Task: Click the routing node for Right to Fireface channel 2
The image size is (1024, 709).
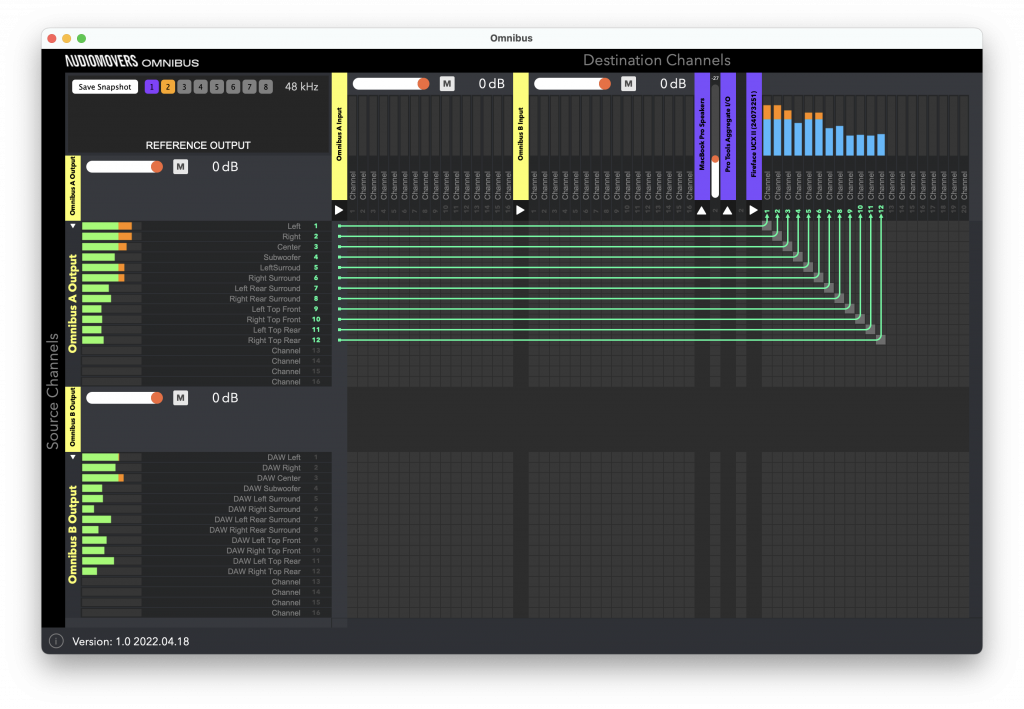Action: pos(777,236)
